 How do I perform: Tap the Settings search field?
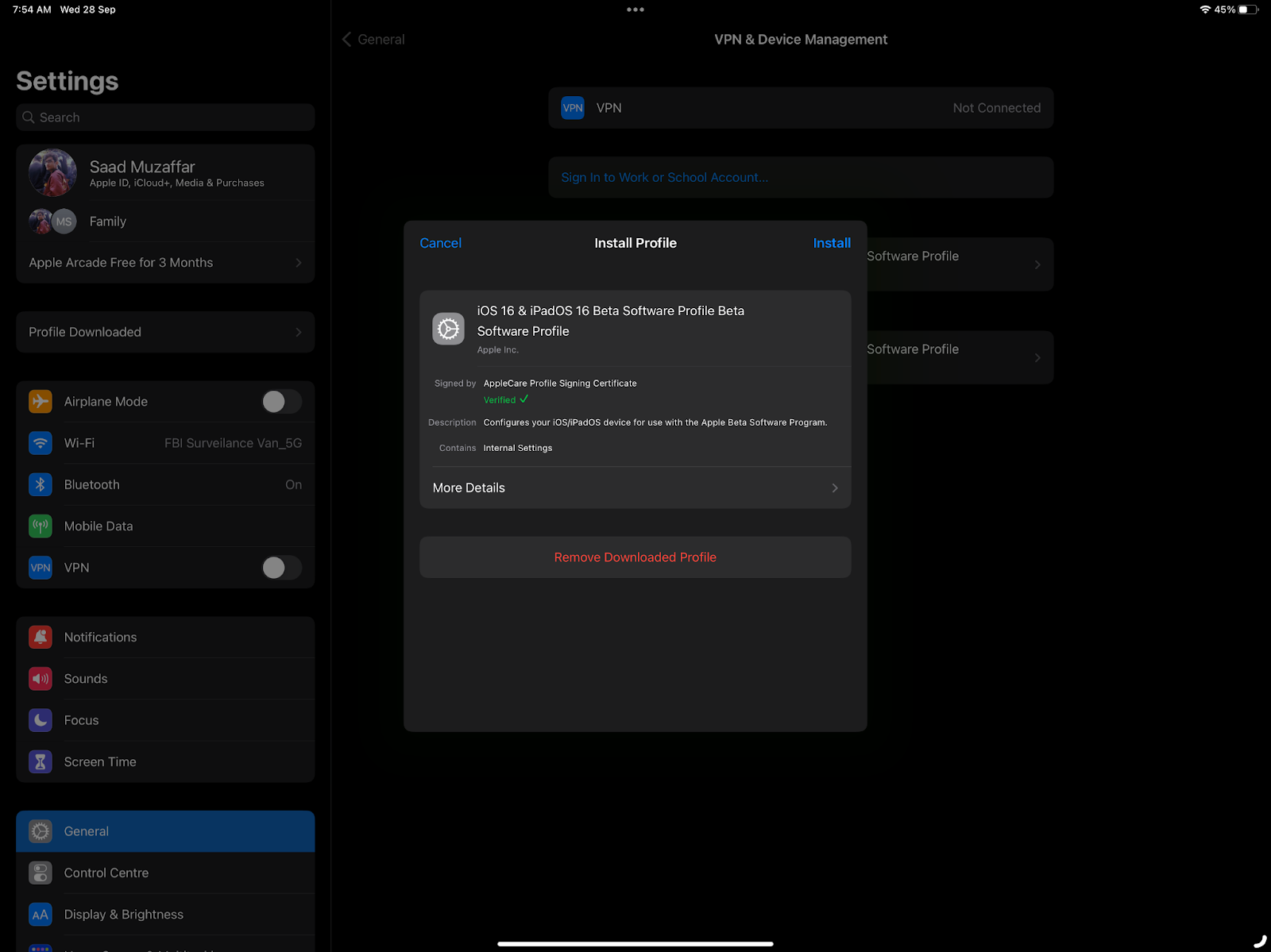click(x=165, y=118)
